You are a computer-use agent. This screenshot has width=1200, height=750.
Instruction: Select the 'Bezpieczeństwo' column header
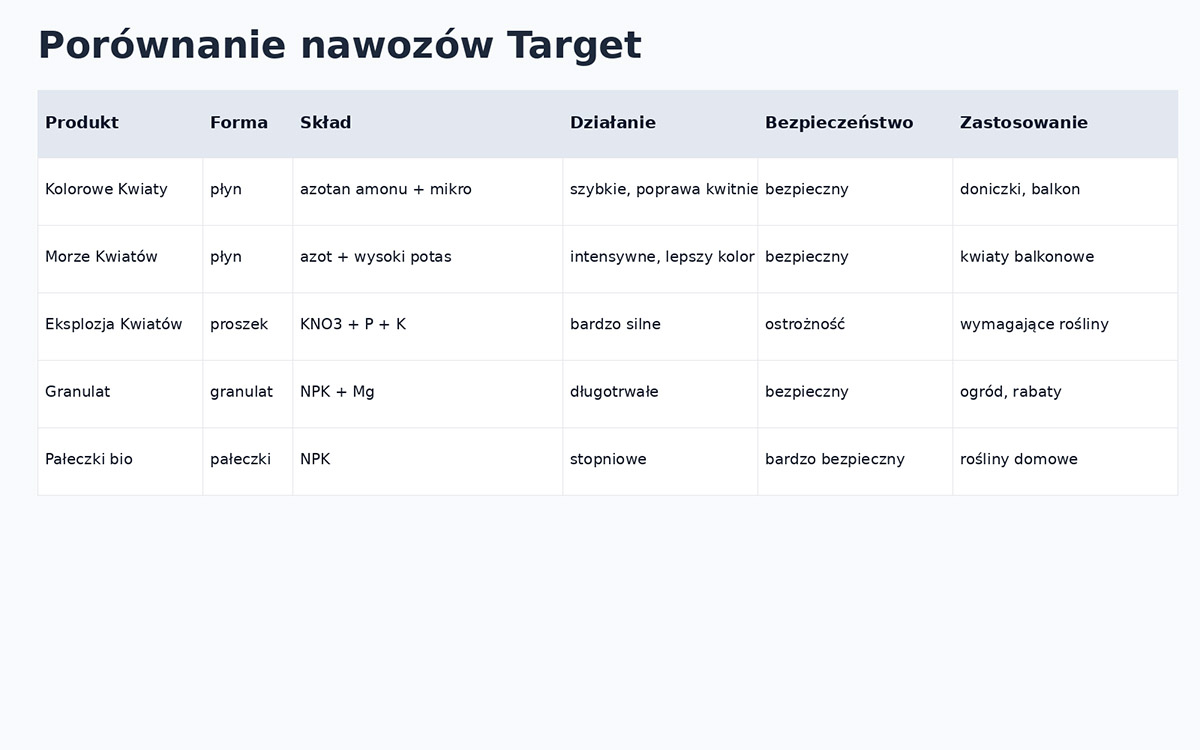point(855,124)
